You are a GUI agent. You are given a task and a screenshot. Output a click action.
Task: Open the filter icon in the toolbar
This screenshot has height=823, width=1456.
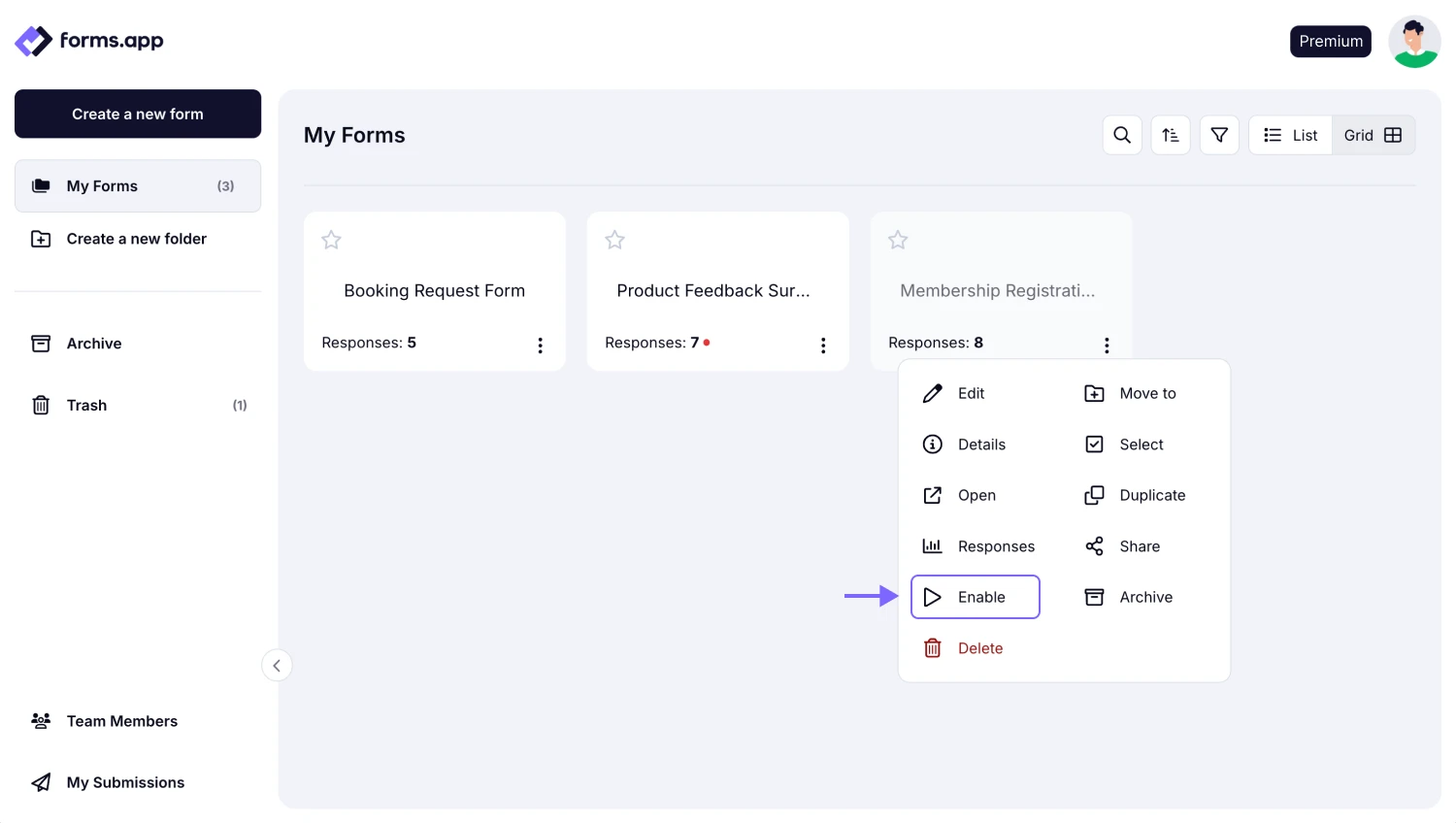tap(1219, 135)
